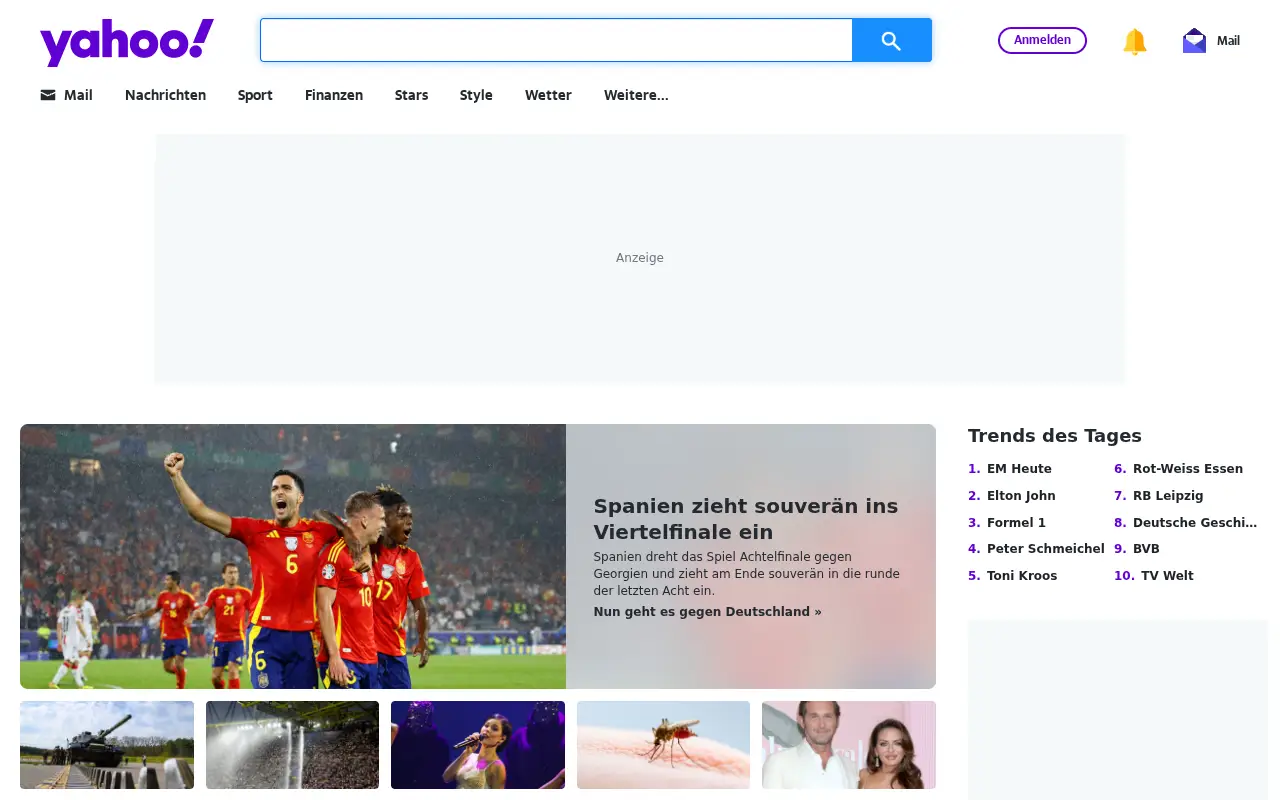Open the stadium rain thumbnail story
Screen dimensions: 1280x800
pyautogui.click(x=292, y=745)
